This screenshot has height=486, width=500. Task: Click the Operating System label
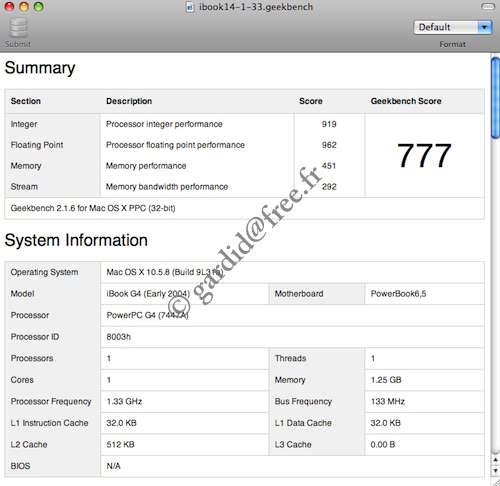44,272
